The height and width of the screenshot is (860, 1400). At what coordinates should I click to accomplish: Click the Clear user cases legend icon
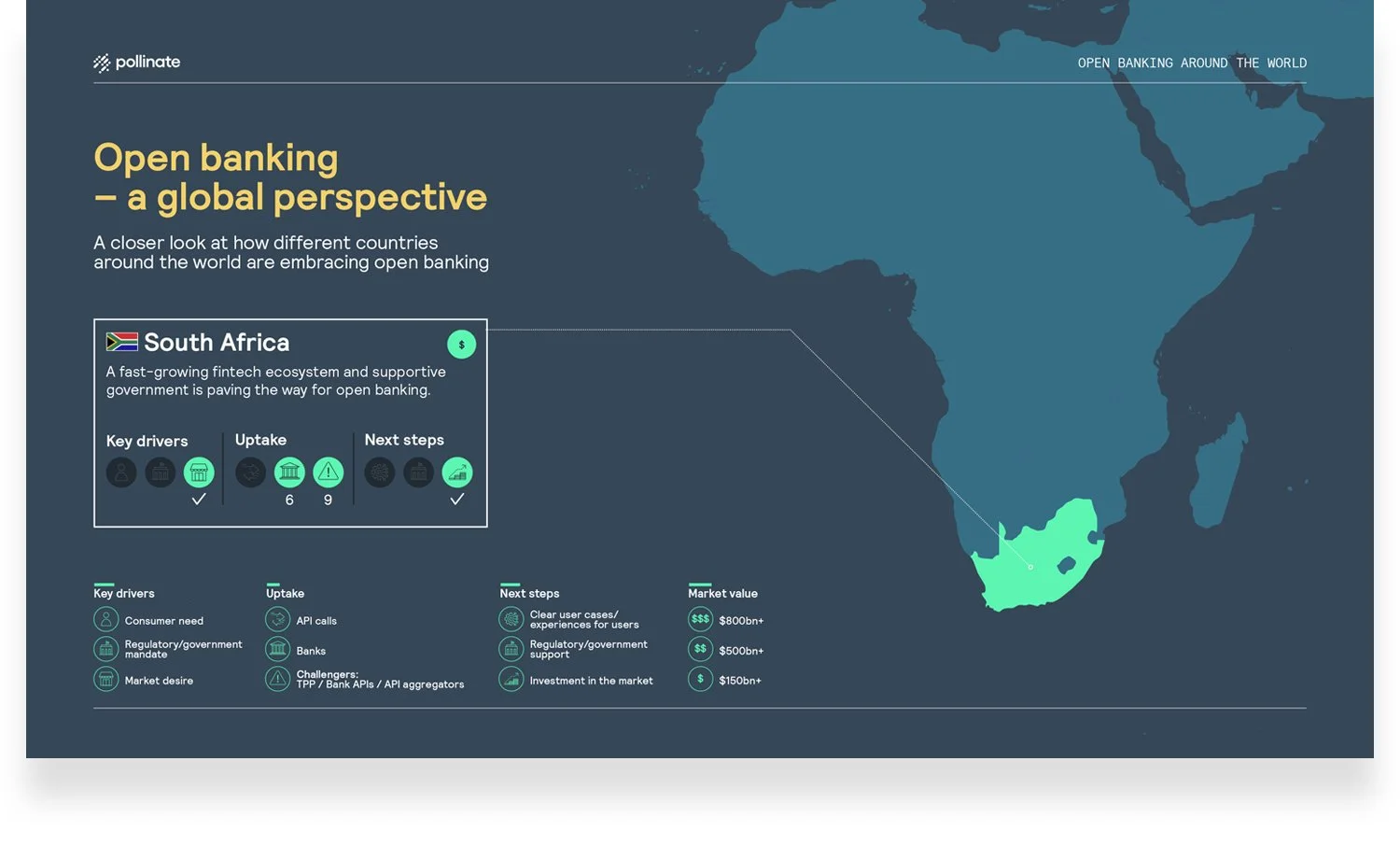[x=511, y=619]
